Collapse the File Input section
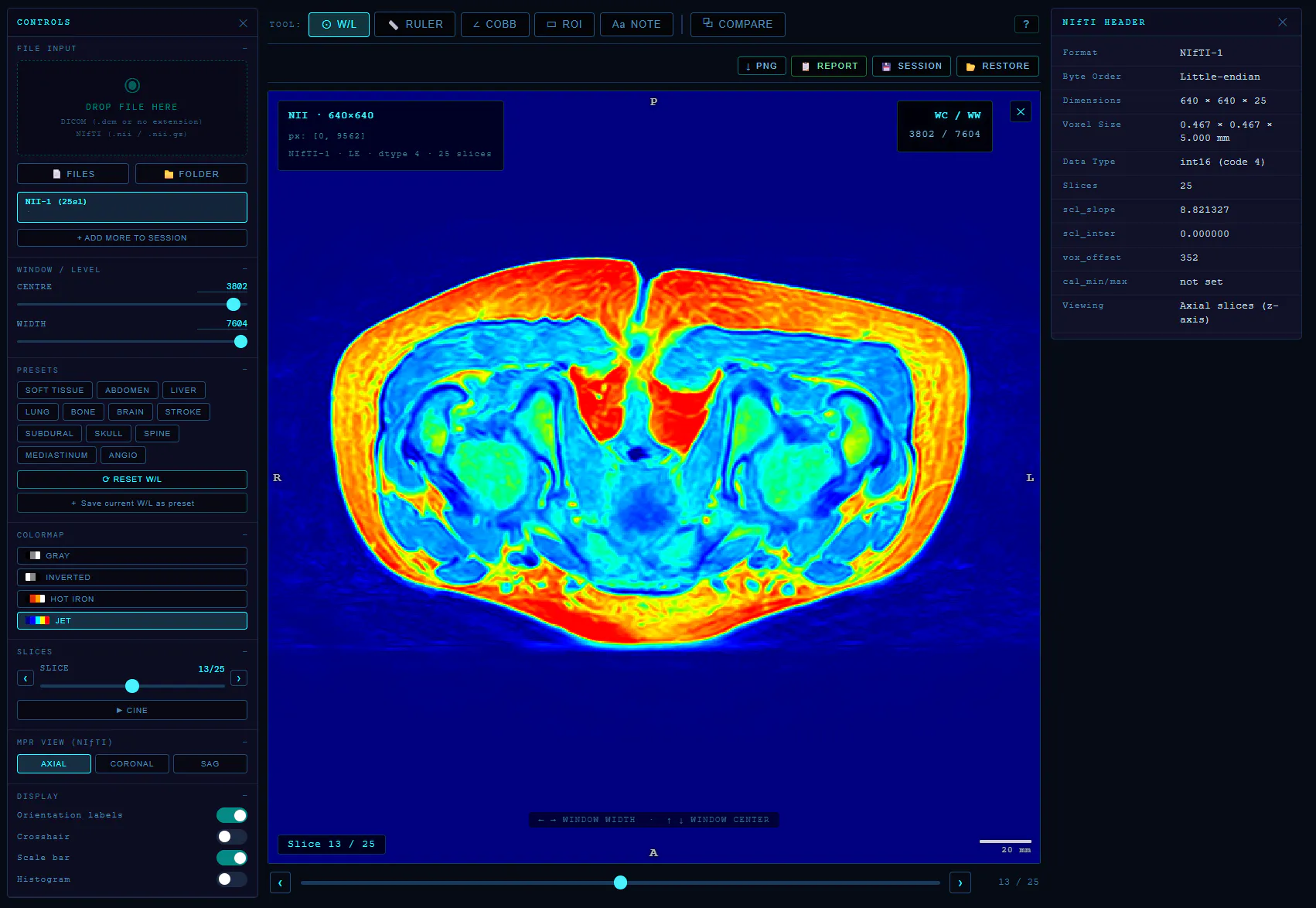Screen dimensions: 1316x908 [x=244, y=49]
